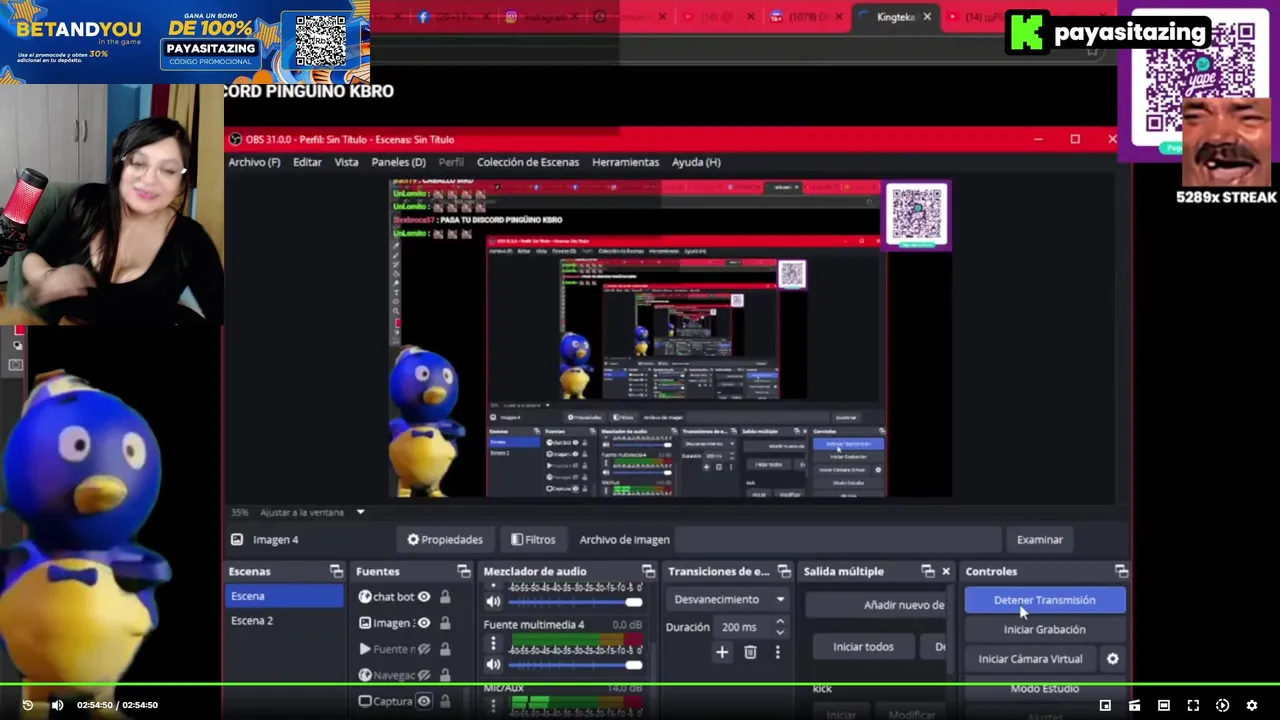Viewport: 1280px width, 720px height.
Task: Undock the Mezclador de audio panel
Action: point(648,571)
